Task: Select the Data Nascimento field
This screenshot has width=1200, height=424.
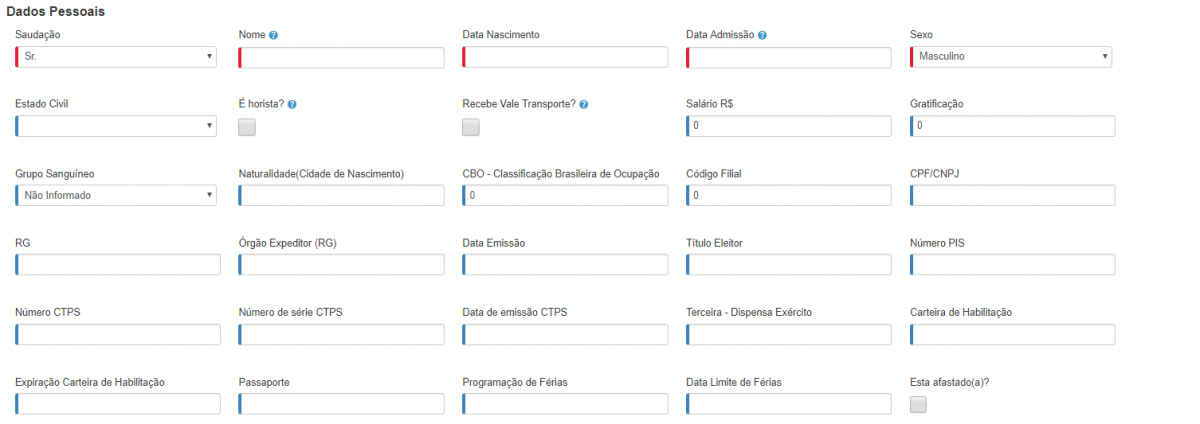Action: tap(565, 57)
